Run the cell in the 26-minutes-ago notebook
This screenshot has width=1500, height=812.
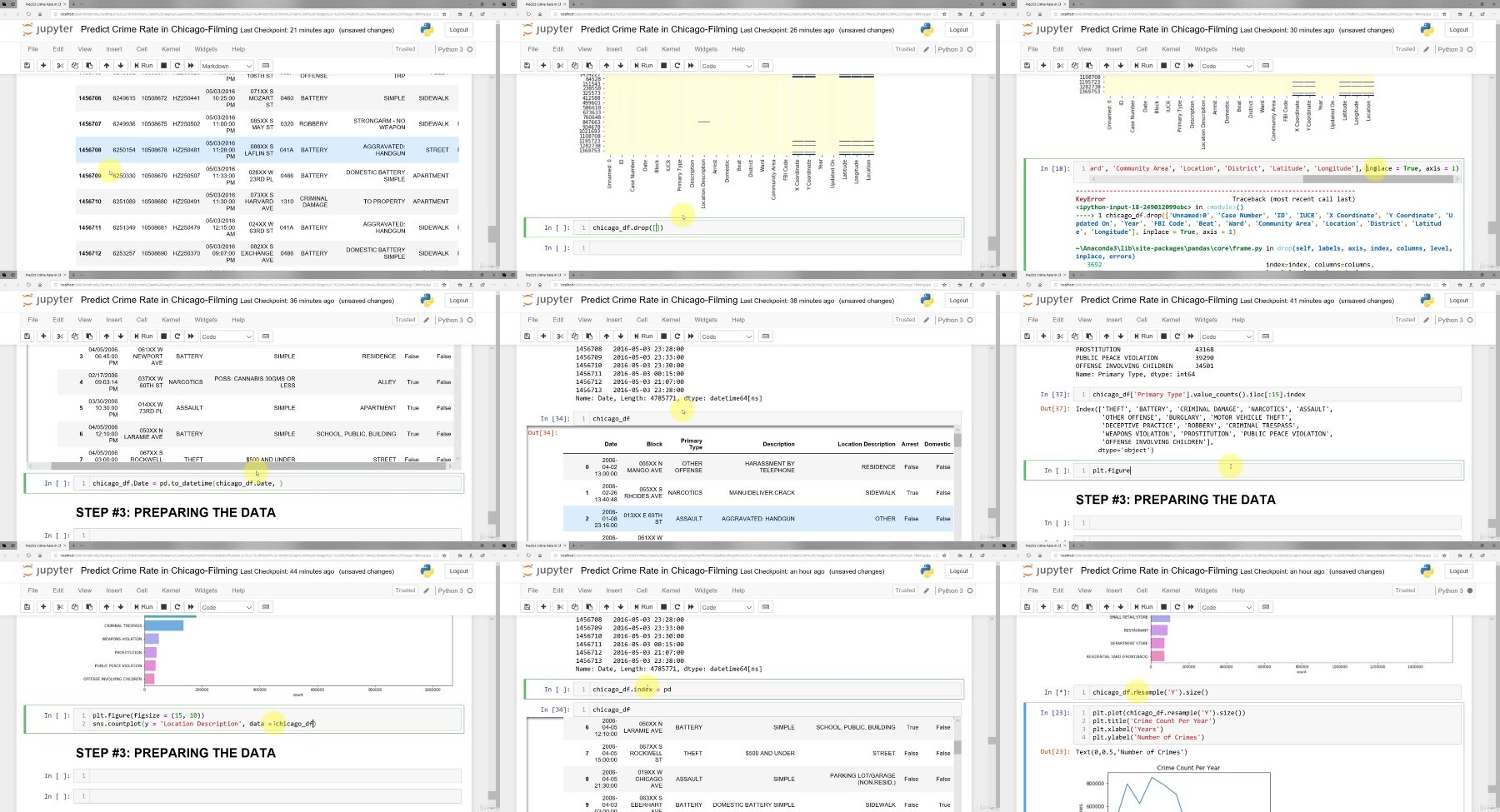coord(643,65)
